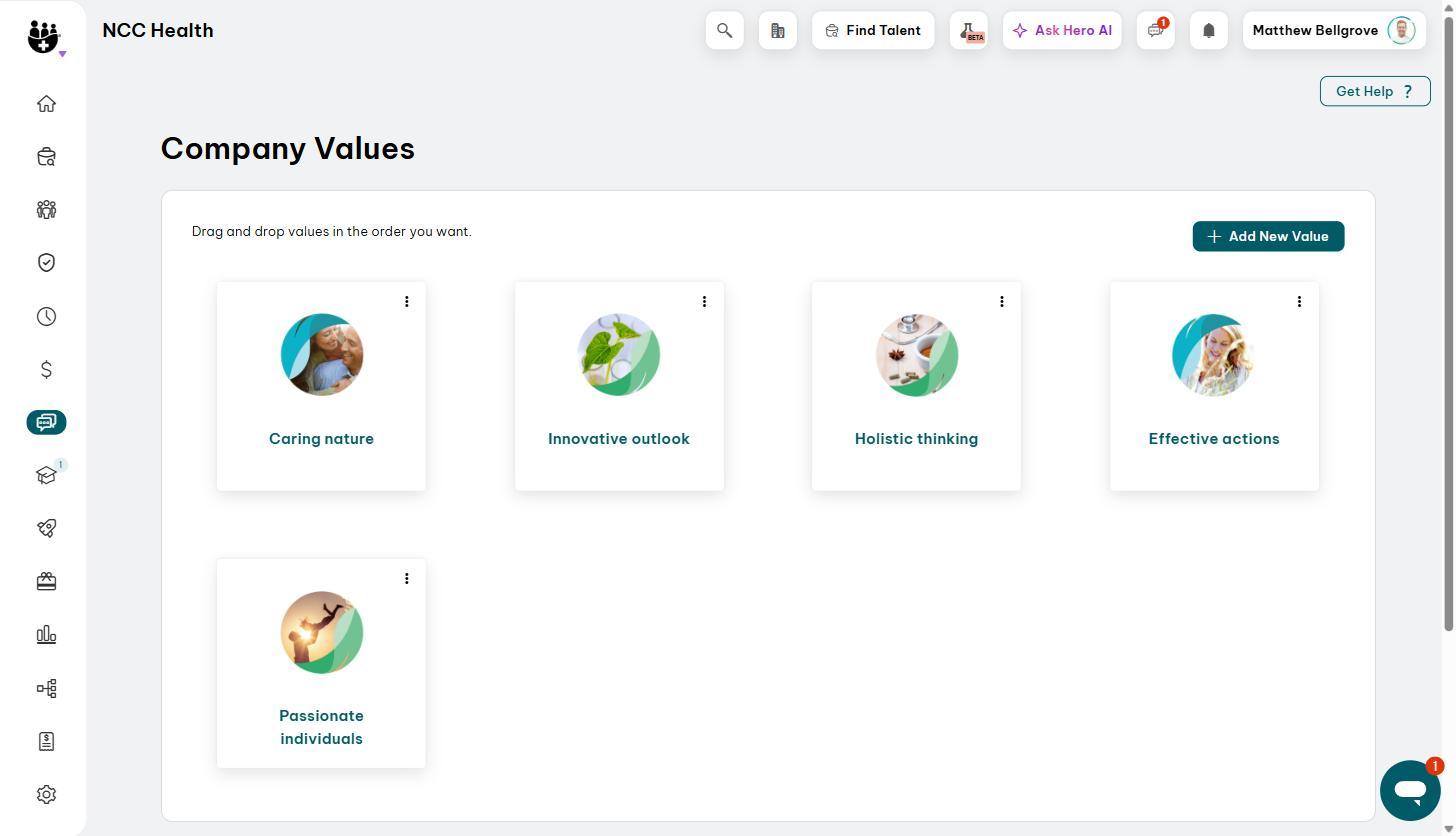Open options menu for Innovative outlook card
The image size is (1456, 836).
pos(704,302)
